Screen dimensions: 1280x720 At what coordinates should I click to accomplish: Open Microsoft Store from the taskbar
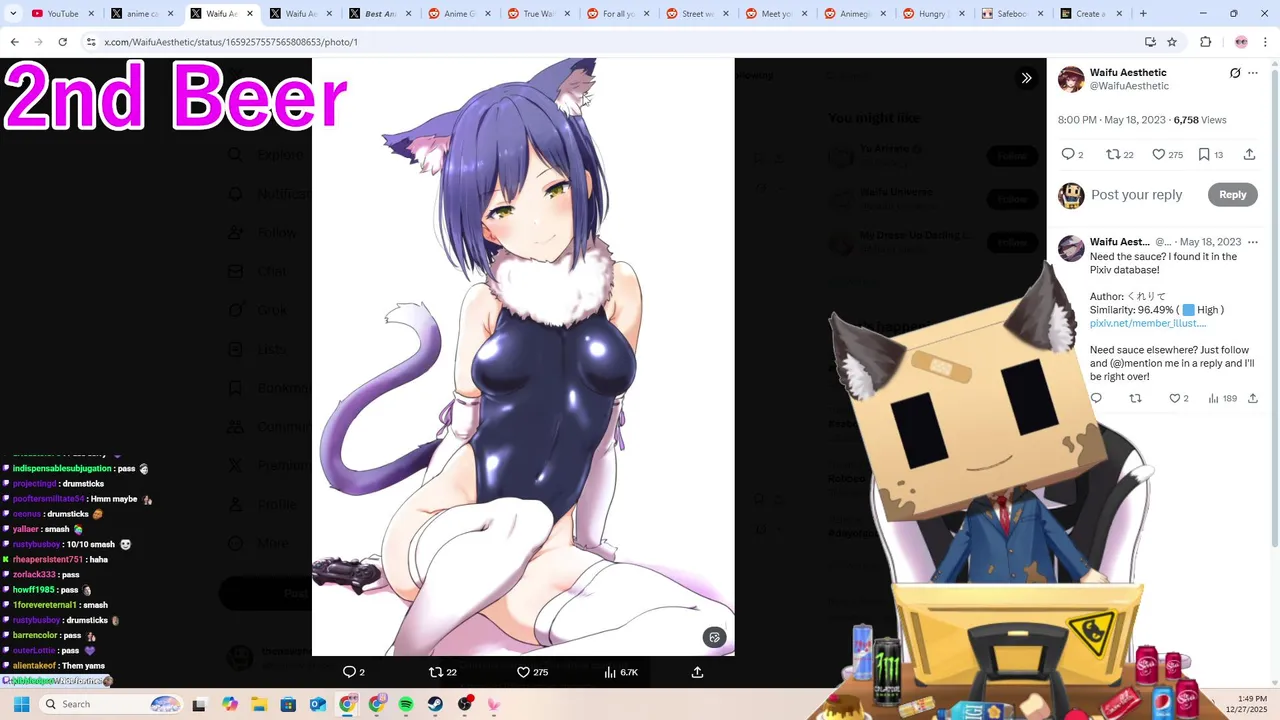288,704
